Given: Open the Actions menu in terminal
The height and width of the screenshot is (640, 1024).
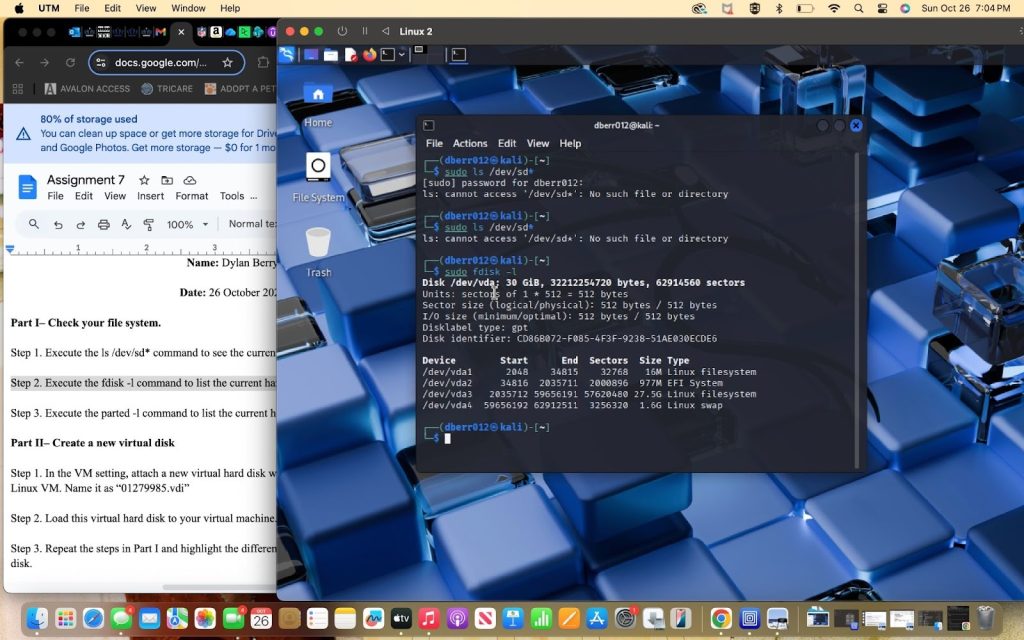Looking at the screenshot, I should 470,143.
